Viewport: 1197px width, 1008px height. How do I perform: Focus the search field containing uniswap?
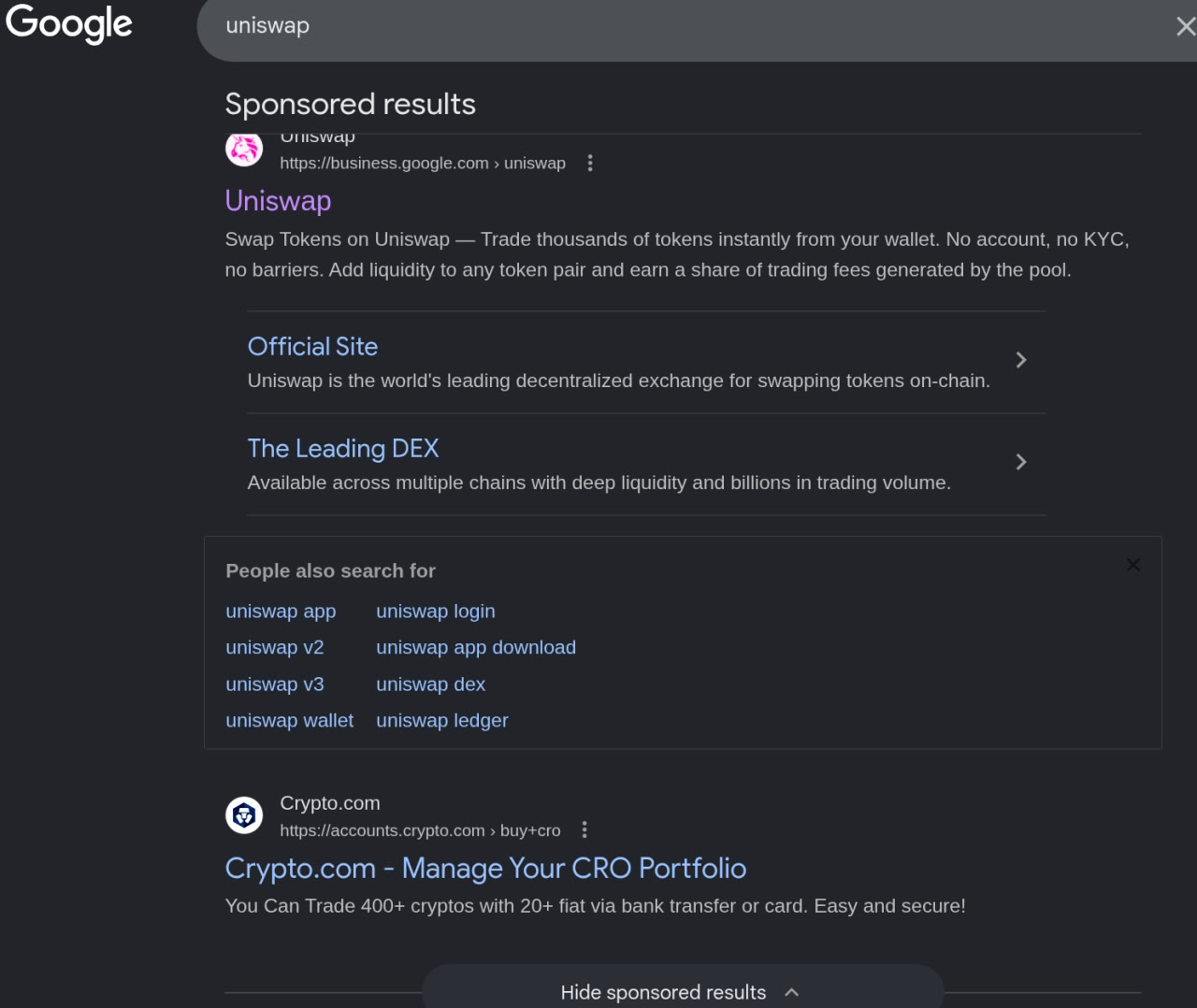pyautogui.click(x=655, y=26)
